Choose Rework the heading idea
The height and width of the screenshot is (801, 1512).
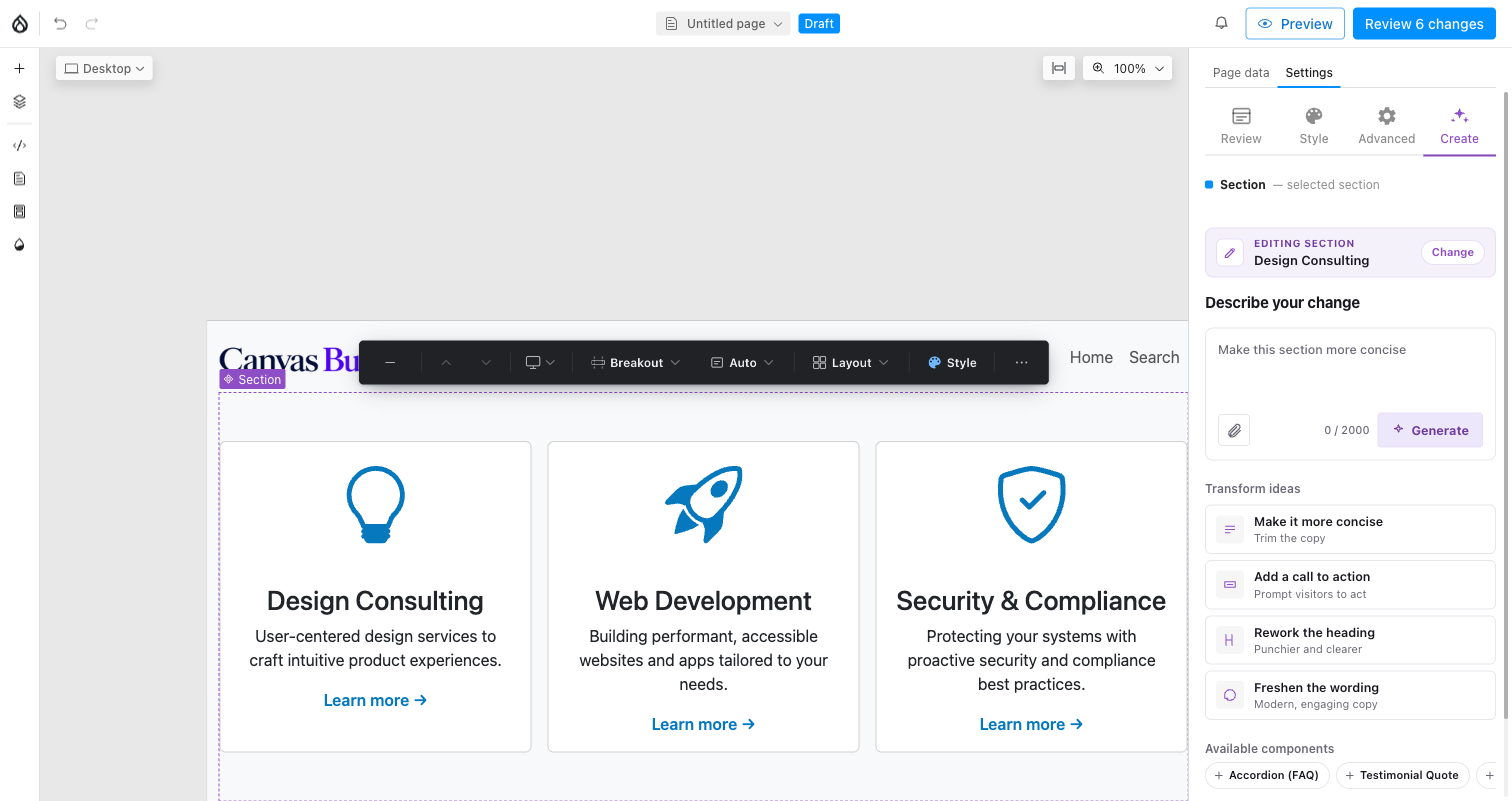tap(1350, 640)
